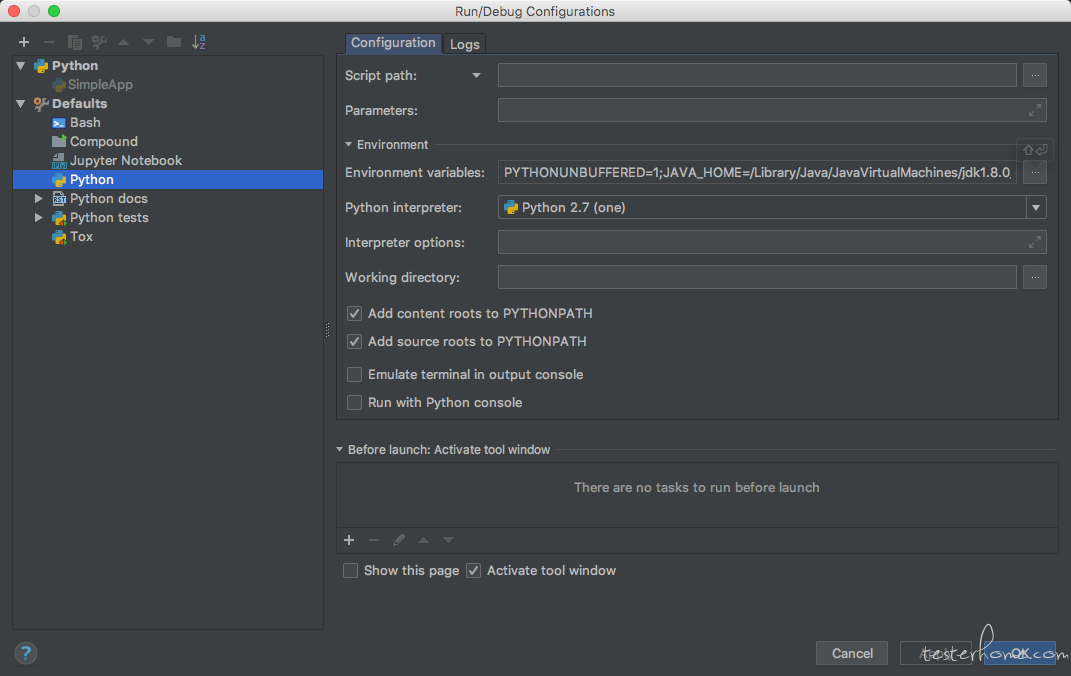The height and width of the screenshot is (676, 1071).
Task: Expand Python tests tree node
Action: (x=39, y=218)
